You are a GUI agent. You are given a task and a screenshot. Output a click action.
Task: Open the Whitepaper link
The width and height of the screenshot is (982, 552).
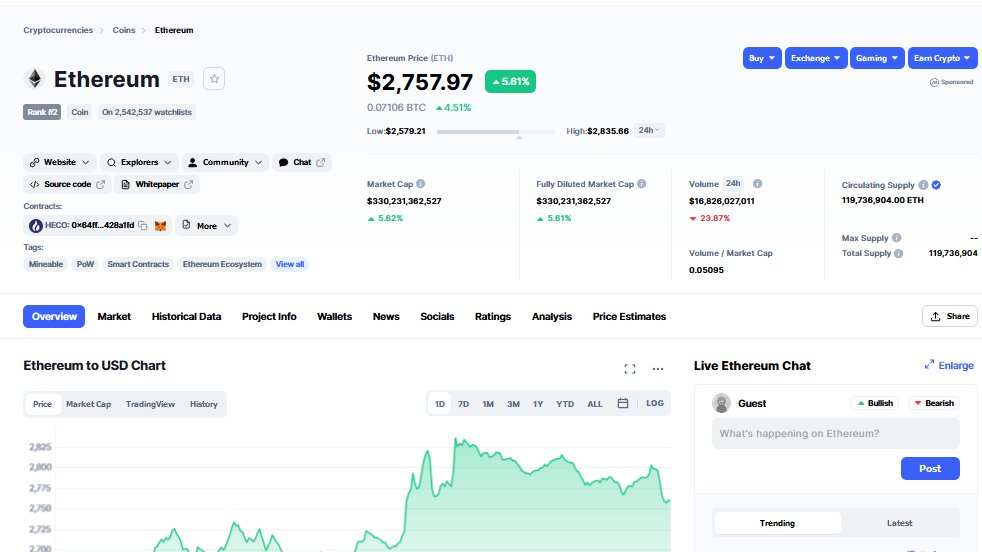[157, 184]
